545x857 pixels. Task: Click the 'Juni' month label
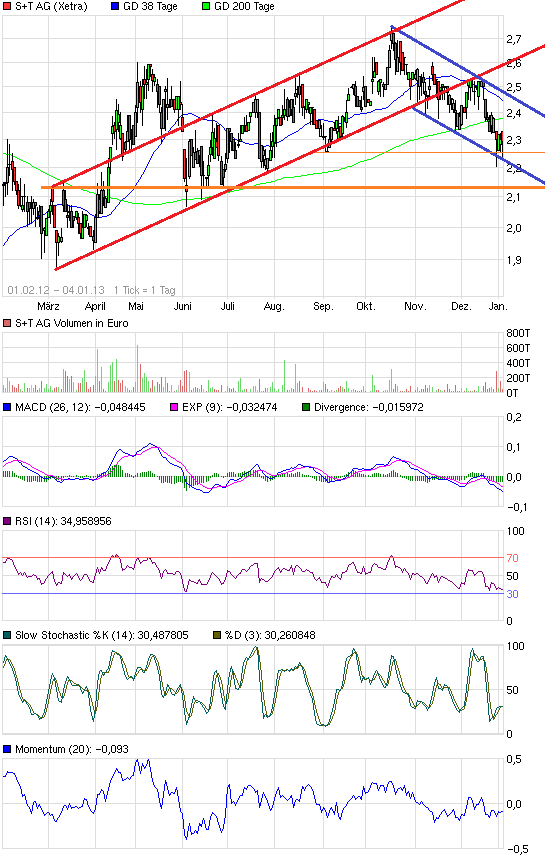(x=183, y=307)
